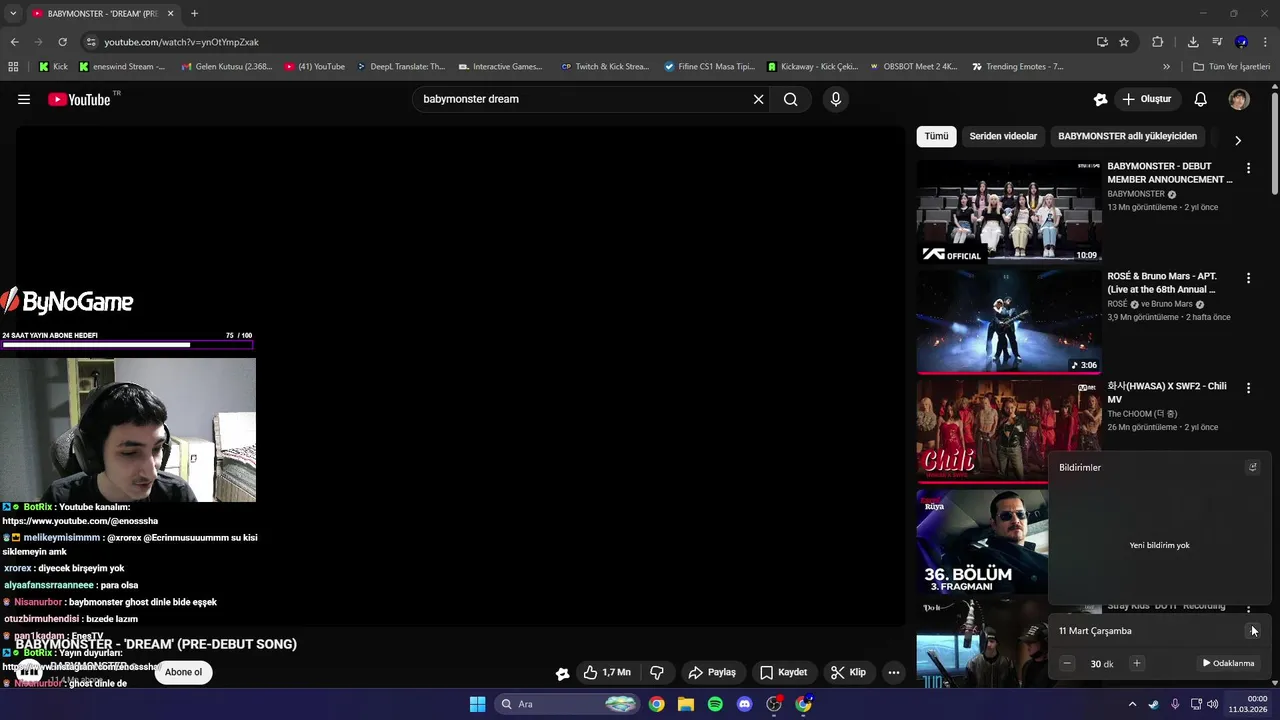Click sparkle icon left of like button
Screen dimensions: 1280x720
click(563, 673)
